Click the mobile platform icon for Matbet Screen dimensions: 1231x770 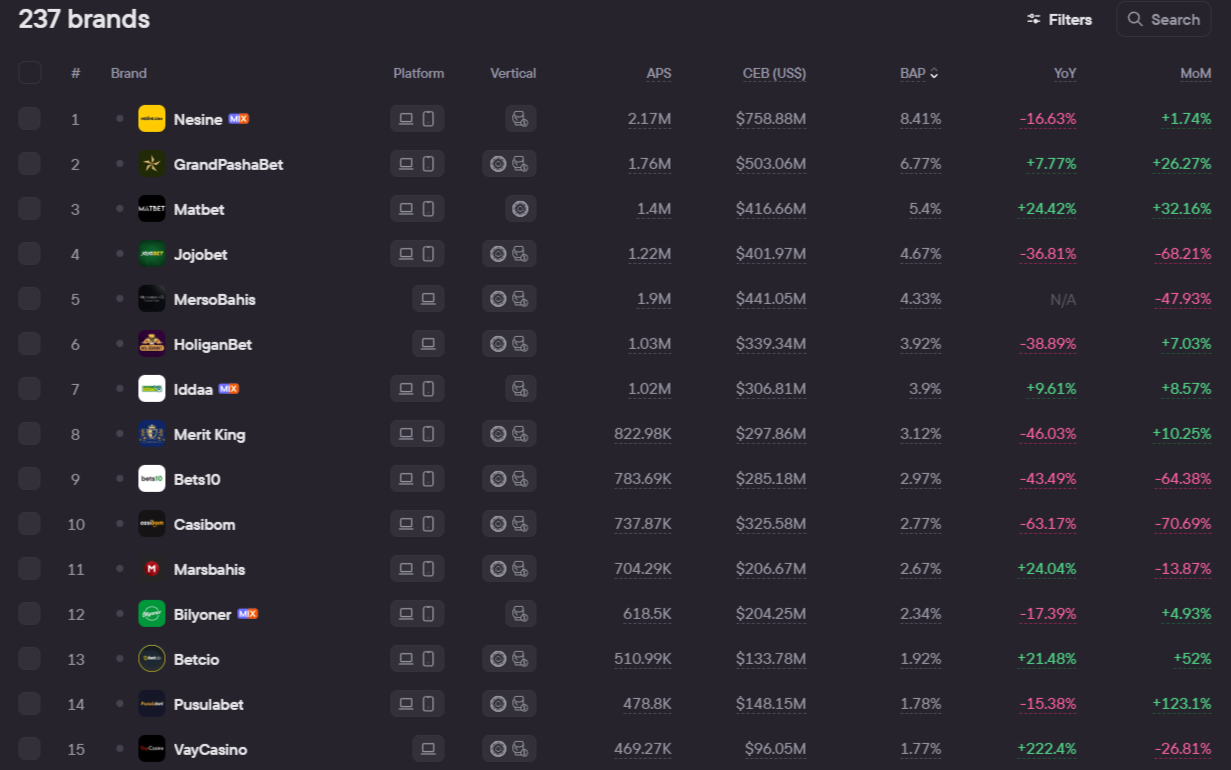click(428, 209)
